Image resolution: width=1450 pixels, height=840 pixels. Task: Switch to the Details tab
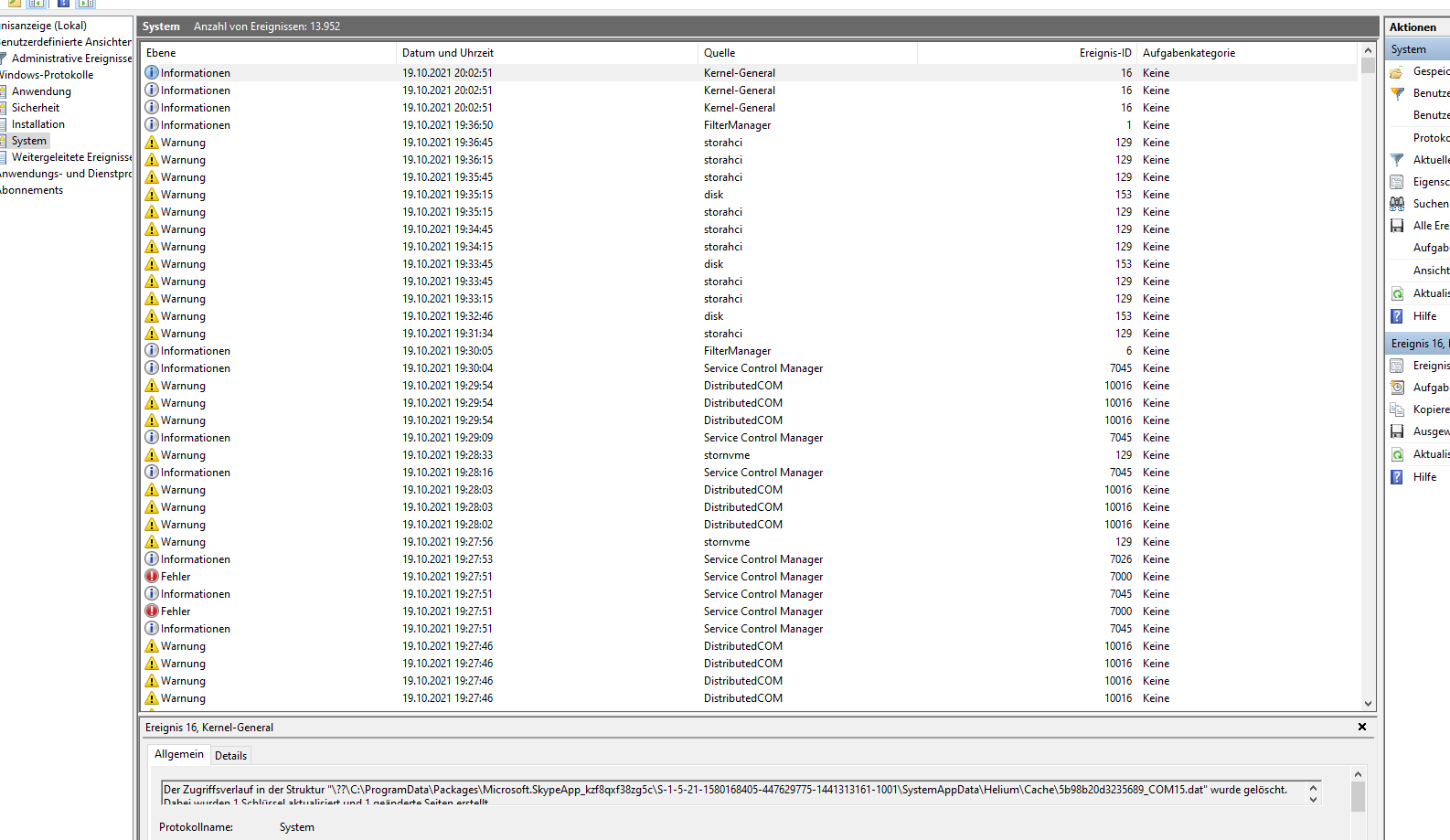click(x=230, y=756)
